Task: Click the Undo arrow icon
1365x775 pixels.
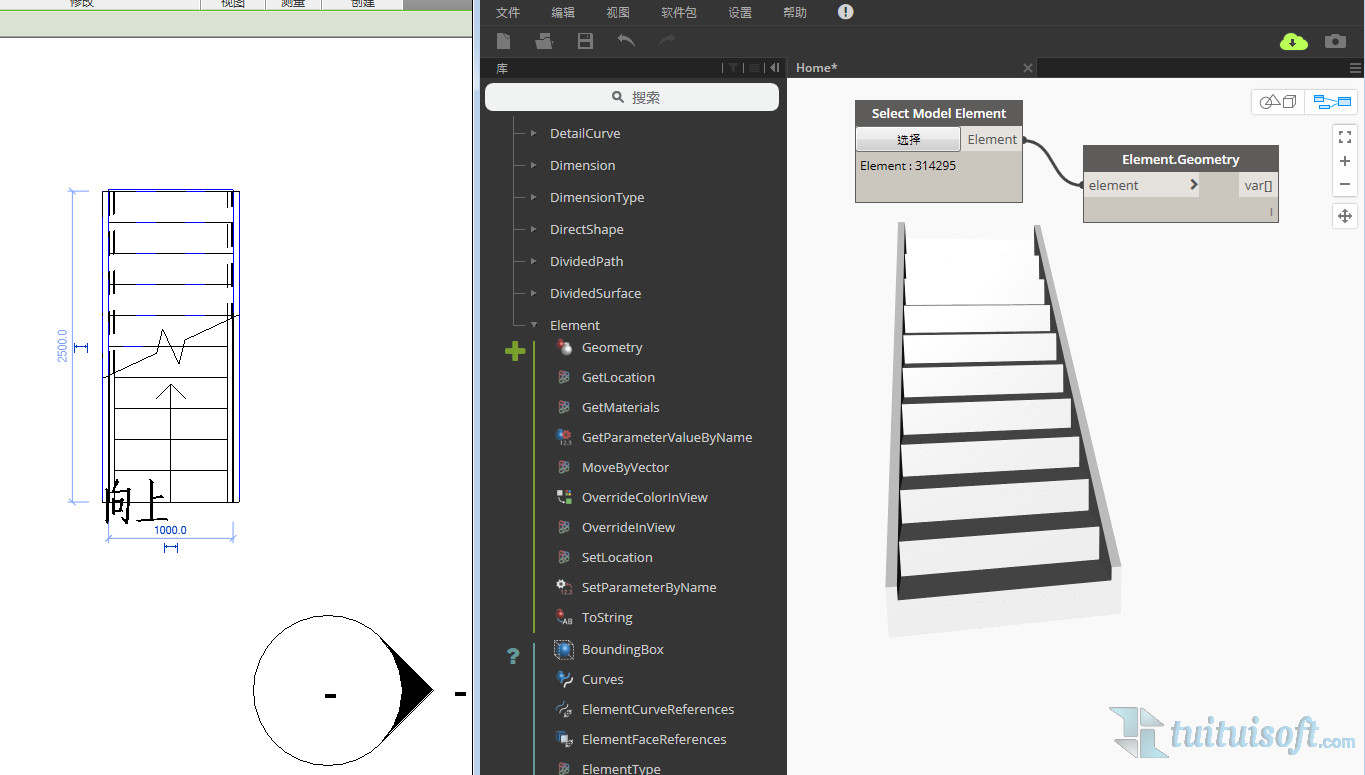Action: point(626,41)
